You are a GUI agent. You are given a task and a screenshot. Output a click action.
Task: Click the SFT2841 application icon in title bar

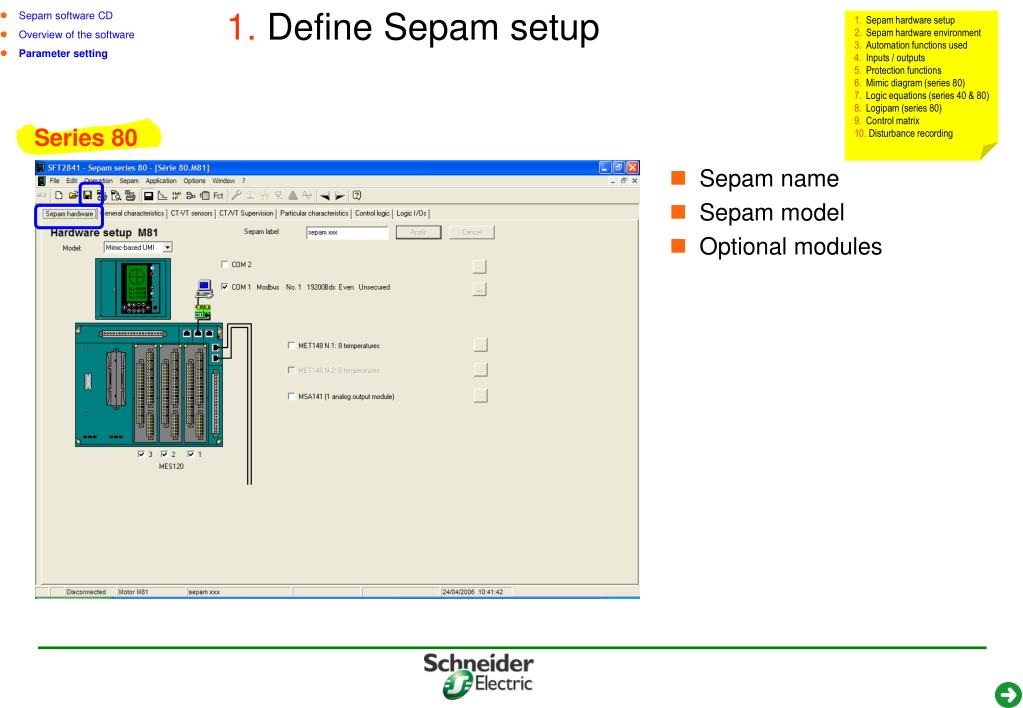[x=40, y=168]
